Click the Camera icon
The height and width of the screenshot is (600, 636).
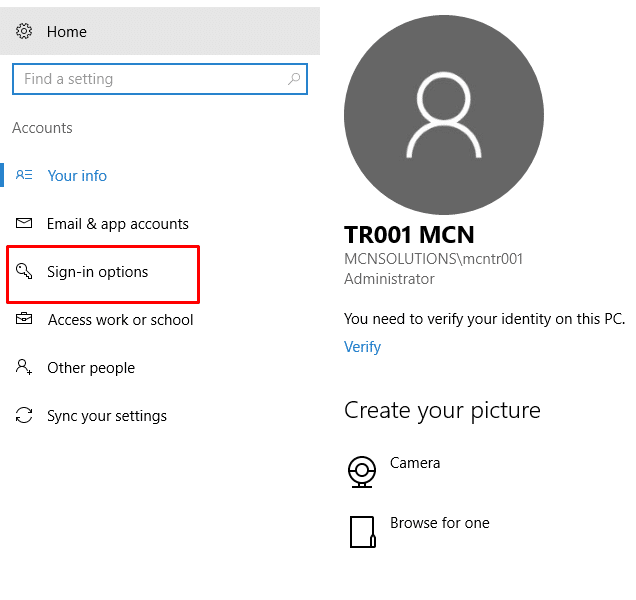tap(361, 469)
